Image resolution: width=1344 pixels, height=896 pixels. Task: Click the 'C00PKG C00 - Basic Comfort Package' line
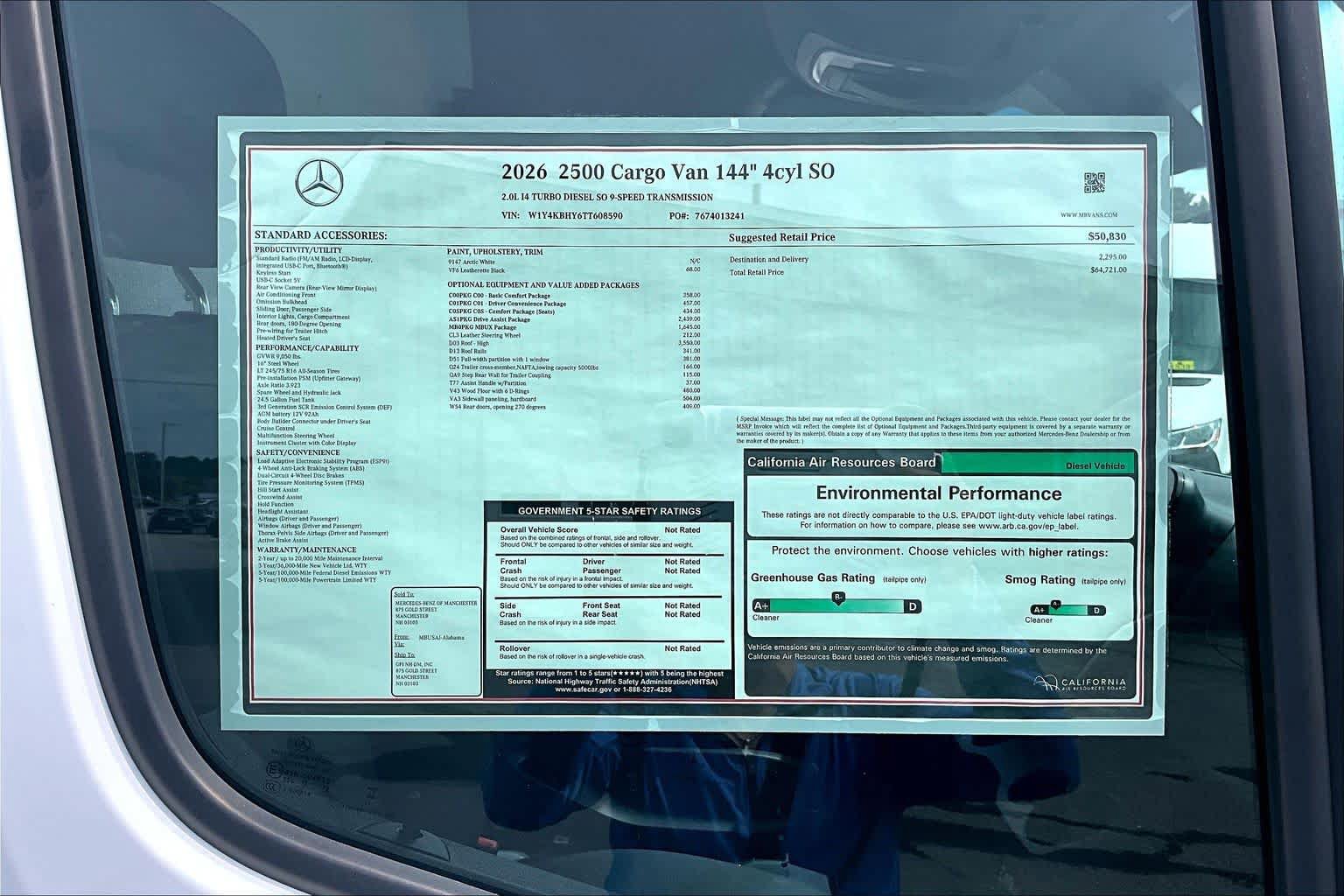click(500, 296)
